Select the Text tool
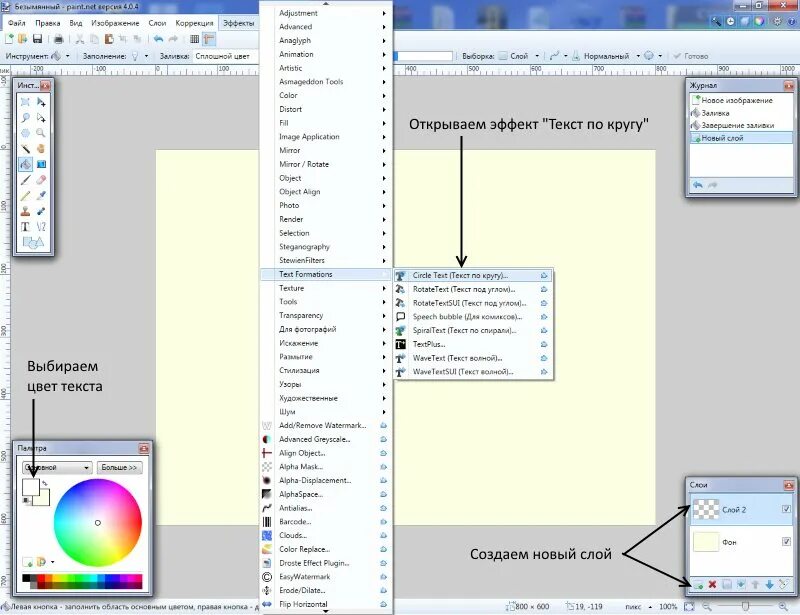The height and width of the screenshot is (615, 800). [25, 227]
